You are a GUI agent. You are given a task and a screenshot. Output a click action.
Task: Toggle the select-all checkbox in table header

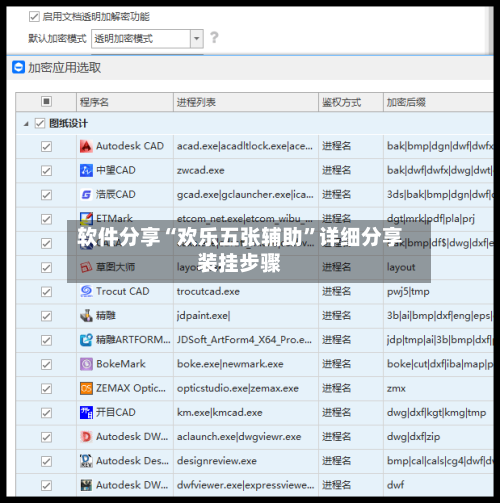[x=46, y=101]
